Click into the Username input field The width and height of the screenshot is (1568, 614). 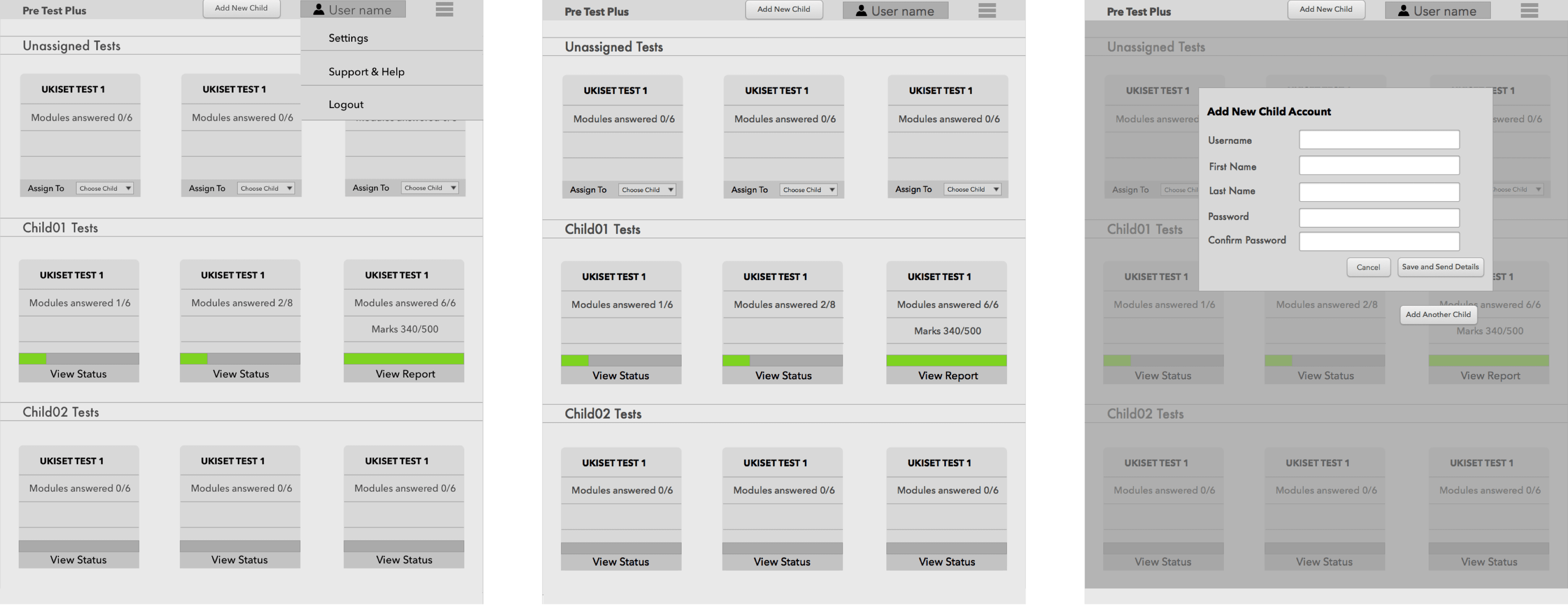coord(1379,140)
